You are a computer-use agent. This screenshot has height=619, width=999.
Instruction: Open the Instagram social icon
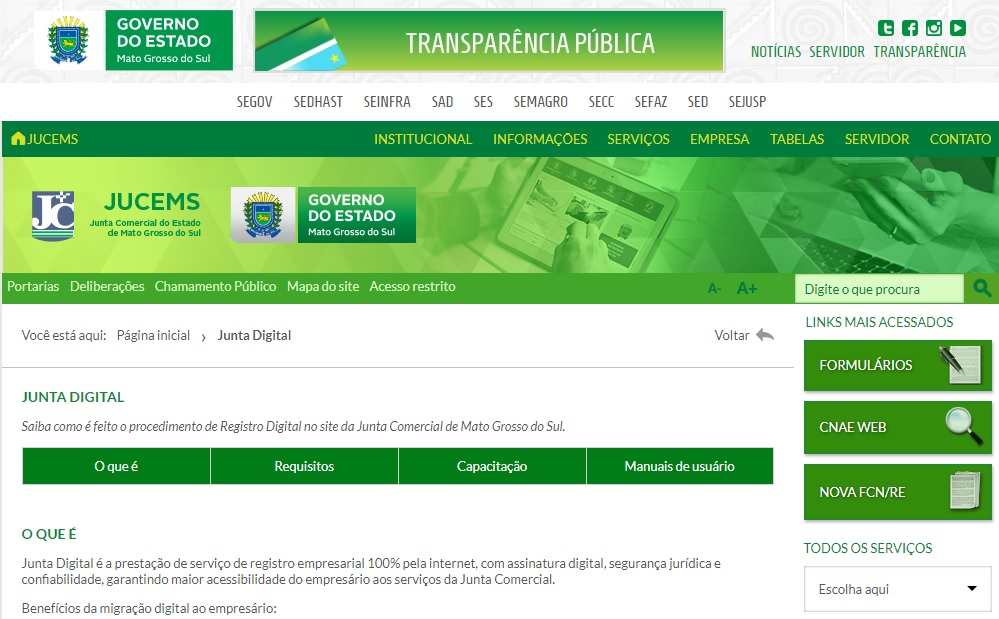pyautogui.click(x=934, y=28)
